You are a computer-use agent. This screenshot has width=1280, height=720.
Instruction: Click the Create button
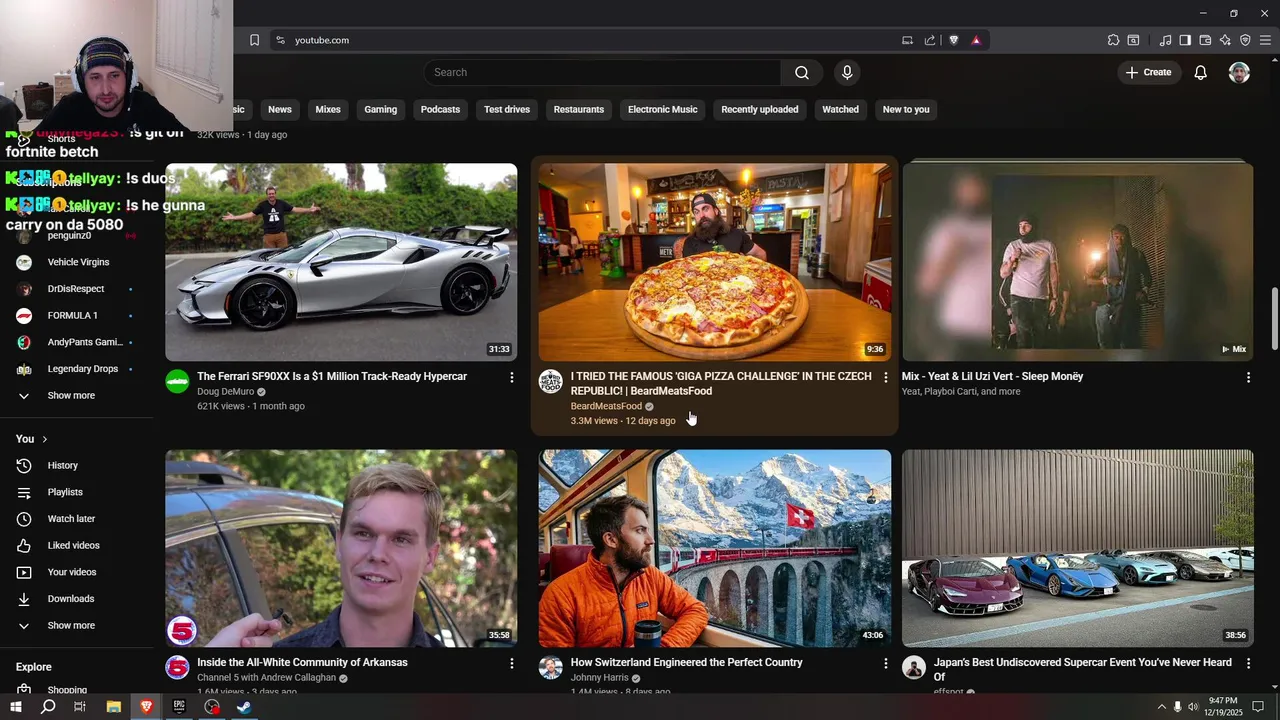(x=1148, y=72)
